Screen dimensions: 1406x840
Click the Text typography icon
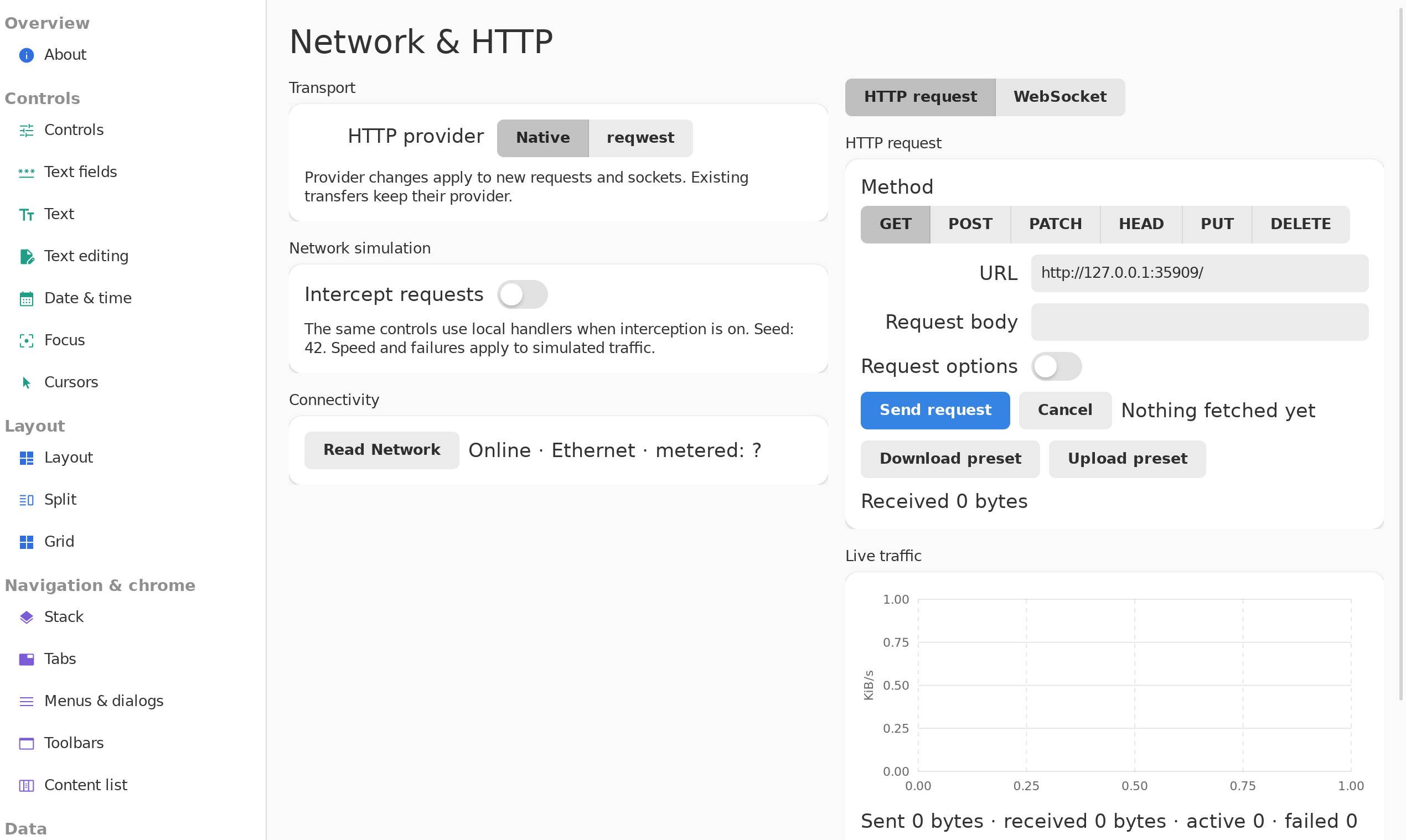27,215
